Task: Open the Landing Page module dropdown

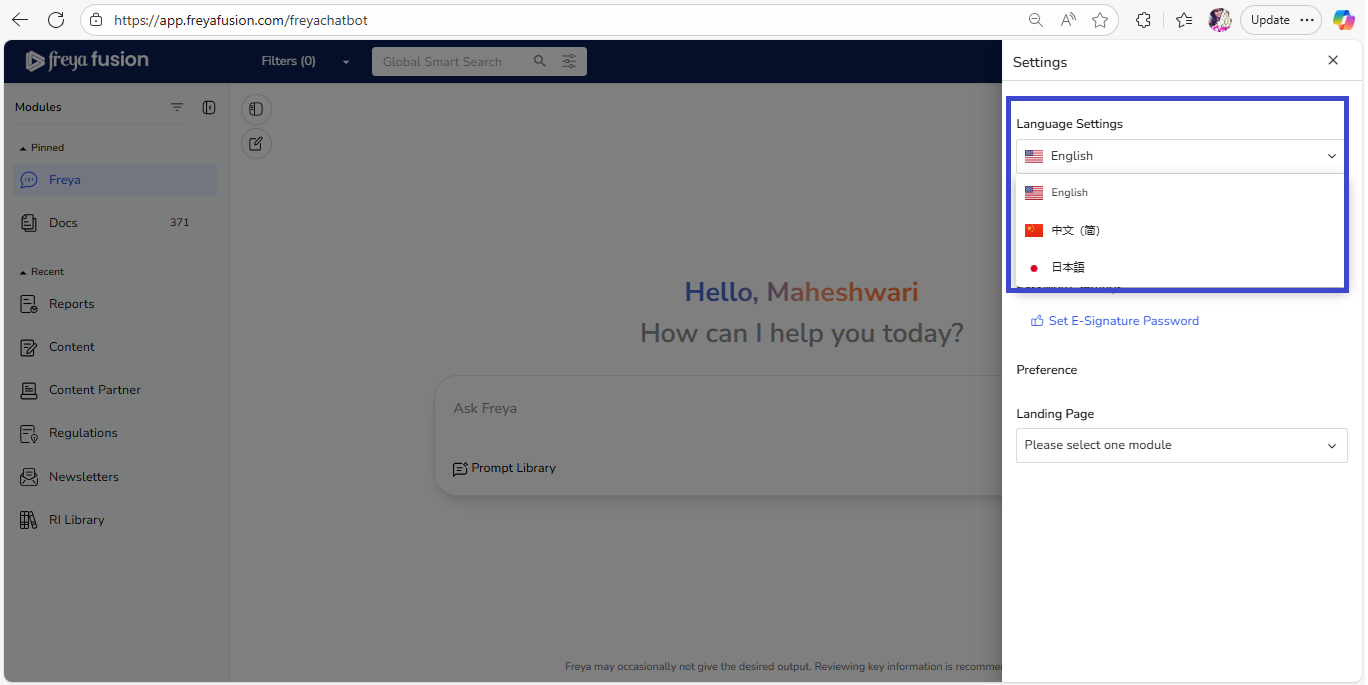Action: (x=1181, y=445)
